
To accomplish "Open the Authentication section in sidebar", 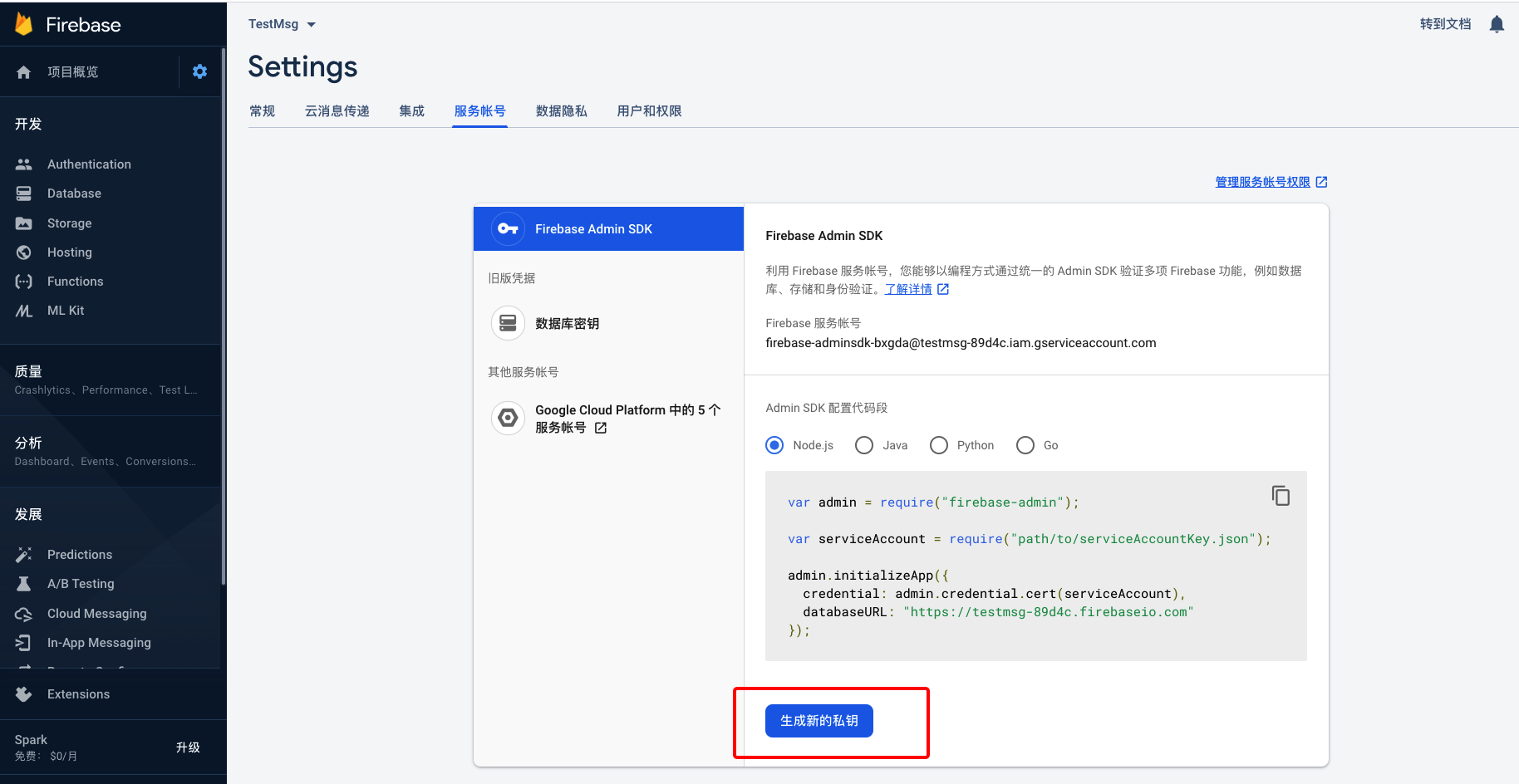I will (88, 164).
